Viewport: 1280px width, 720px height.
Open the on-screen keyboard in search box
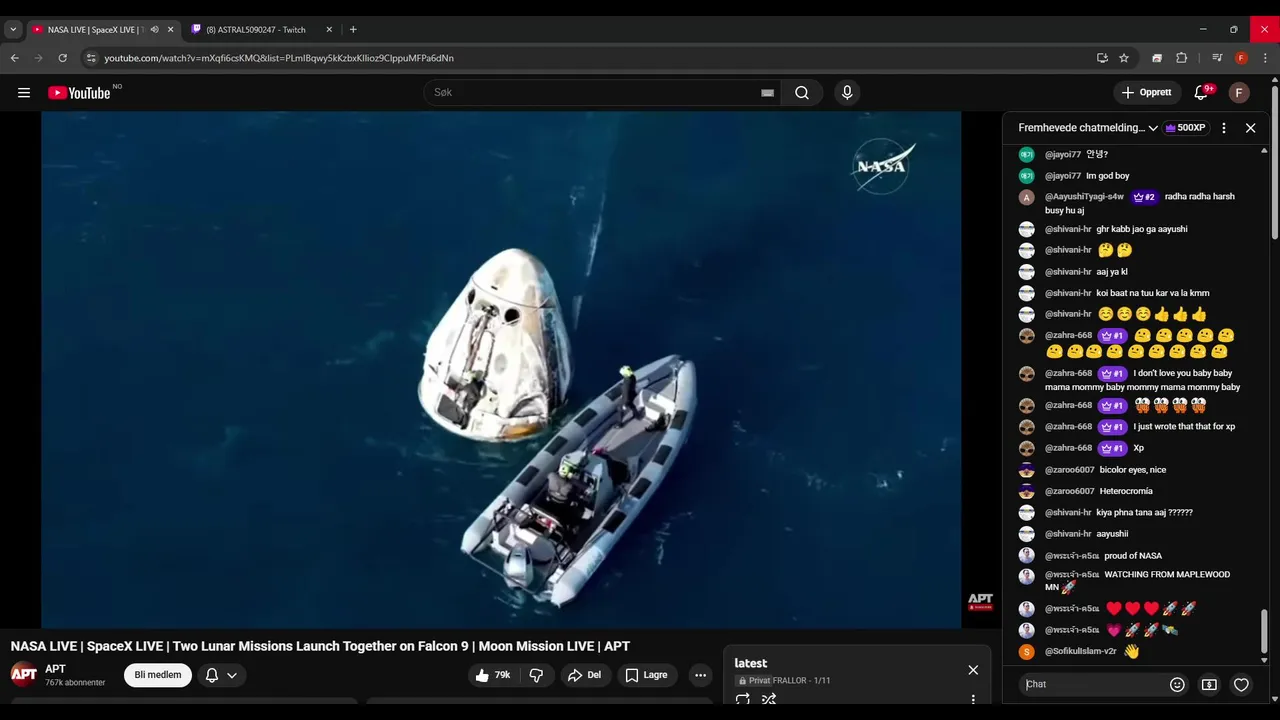click(x=767, y=93)
